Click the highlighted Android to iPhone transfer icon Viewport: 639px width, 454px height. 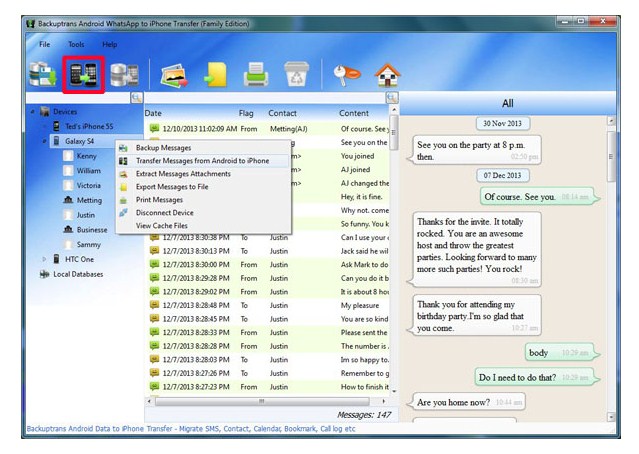click(x=83, y=76)
